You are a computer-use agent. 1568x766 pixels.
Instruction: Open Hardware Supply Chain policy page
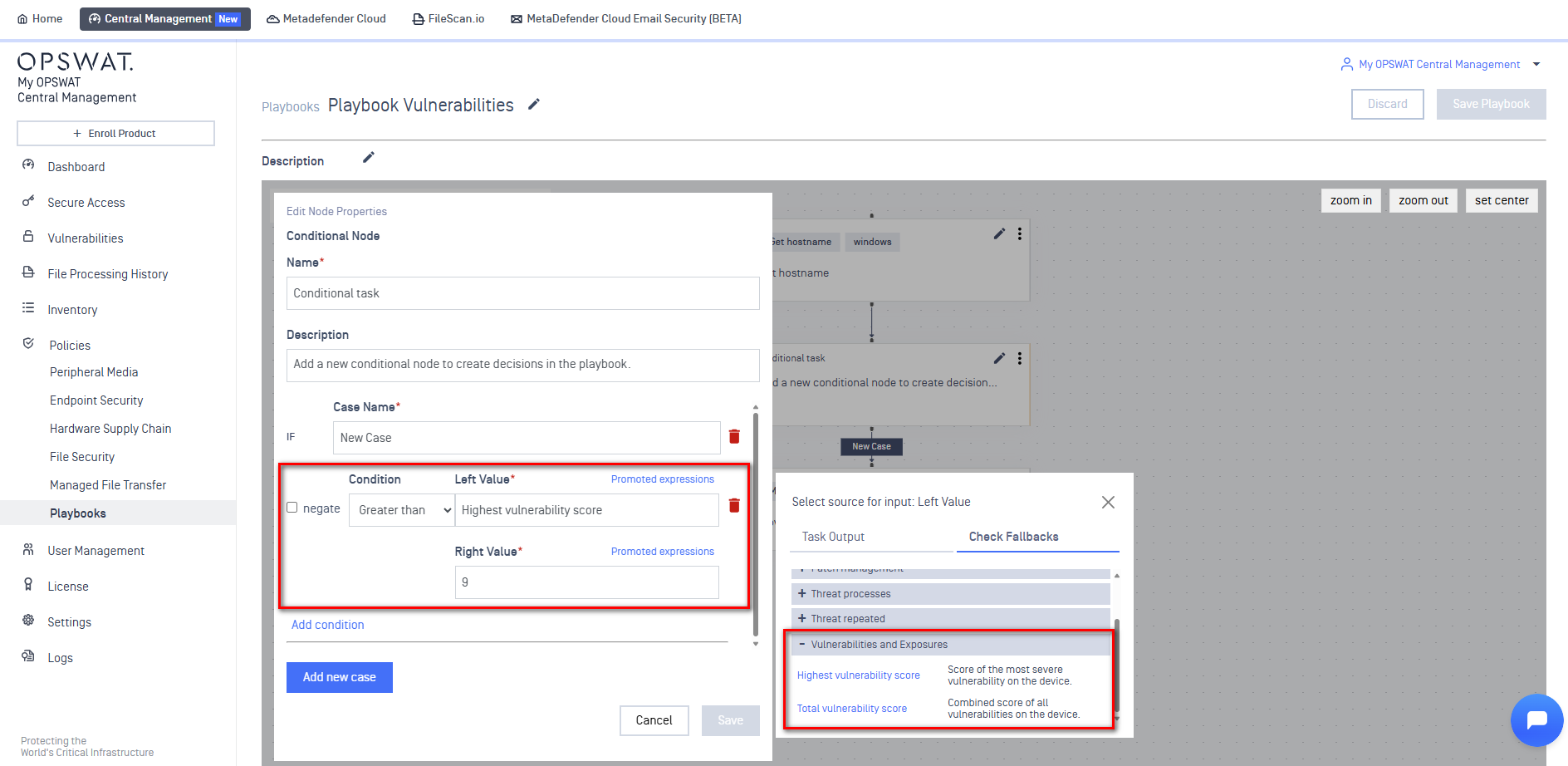pos(110,429)
